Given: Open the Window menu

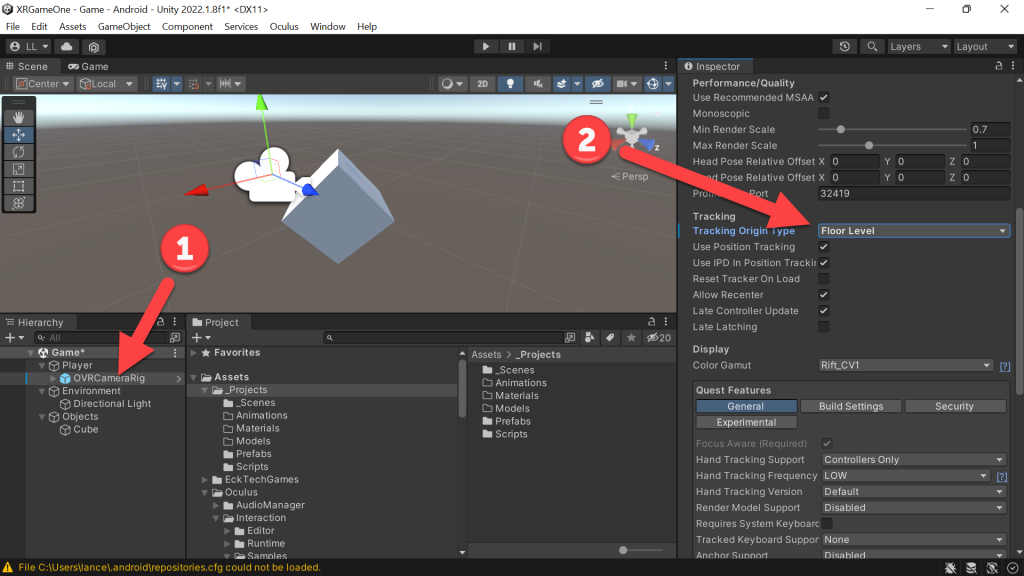Looking at the screenshot, I should [x=328, y=27].
